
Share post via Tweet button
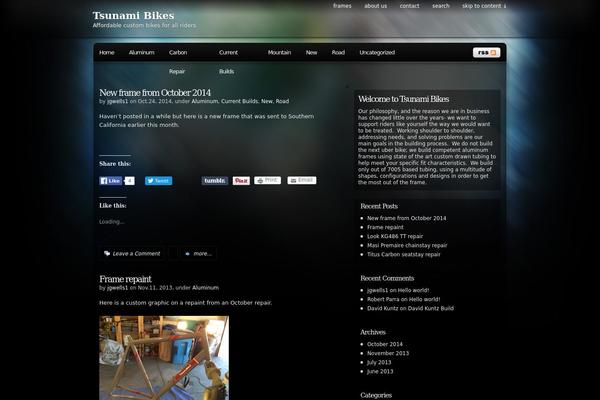[158, 181]
